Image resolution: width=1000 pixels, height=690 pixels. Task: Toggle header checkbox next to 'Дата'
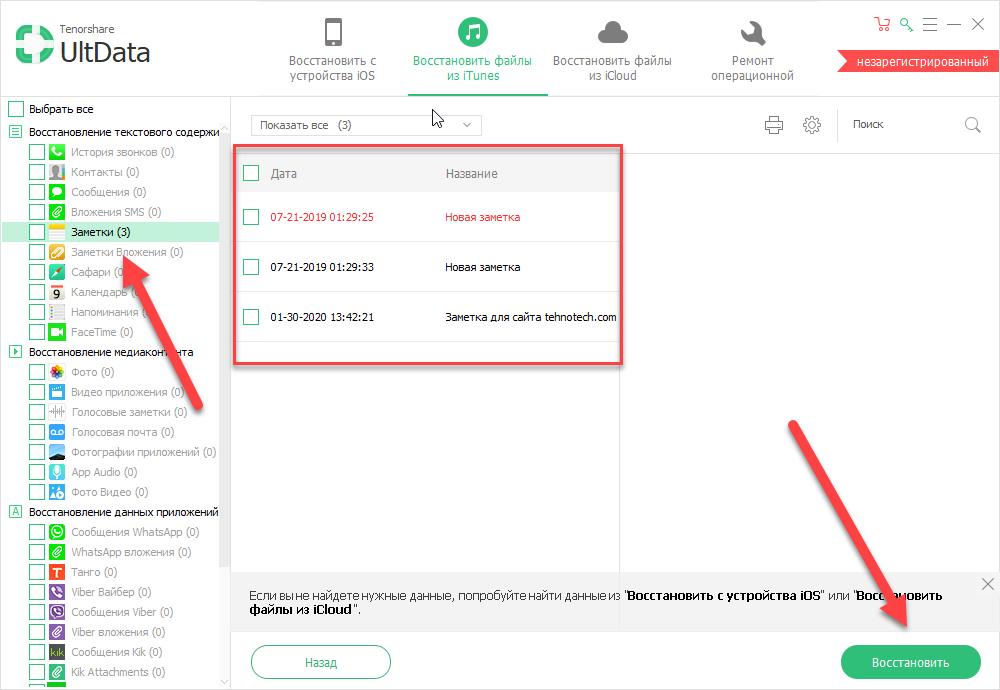(251, 173)
